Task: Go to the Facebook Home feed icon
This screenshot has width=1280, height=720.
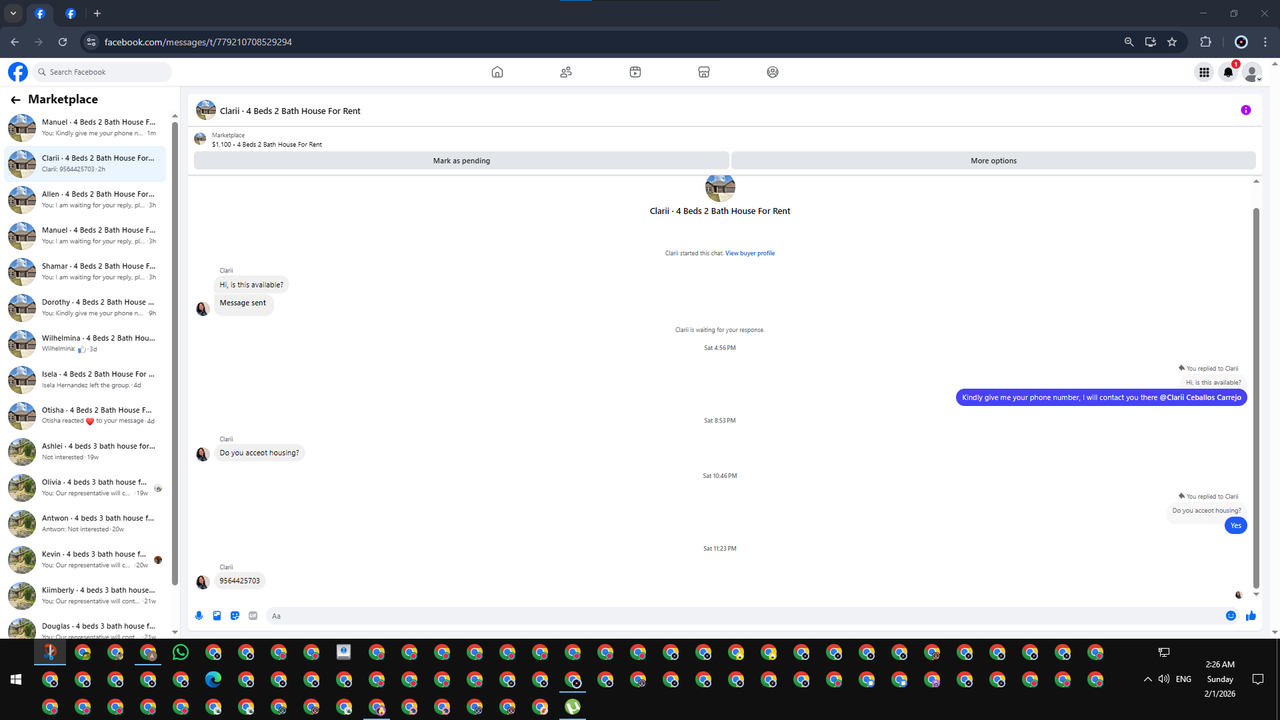Action: (497, 72)
